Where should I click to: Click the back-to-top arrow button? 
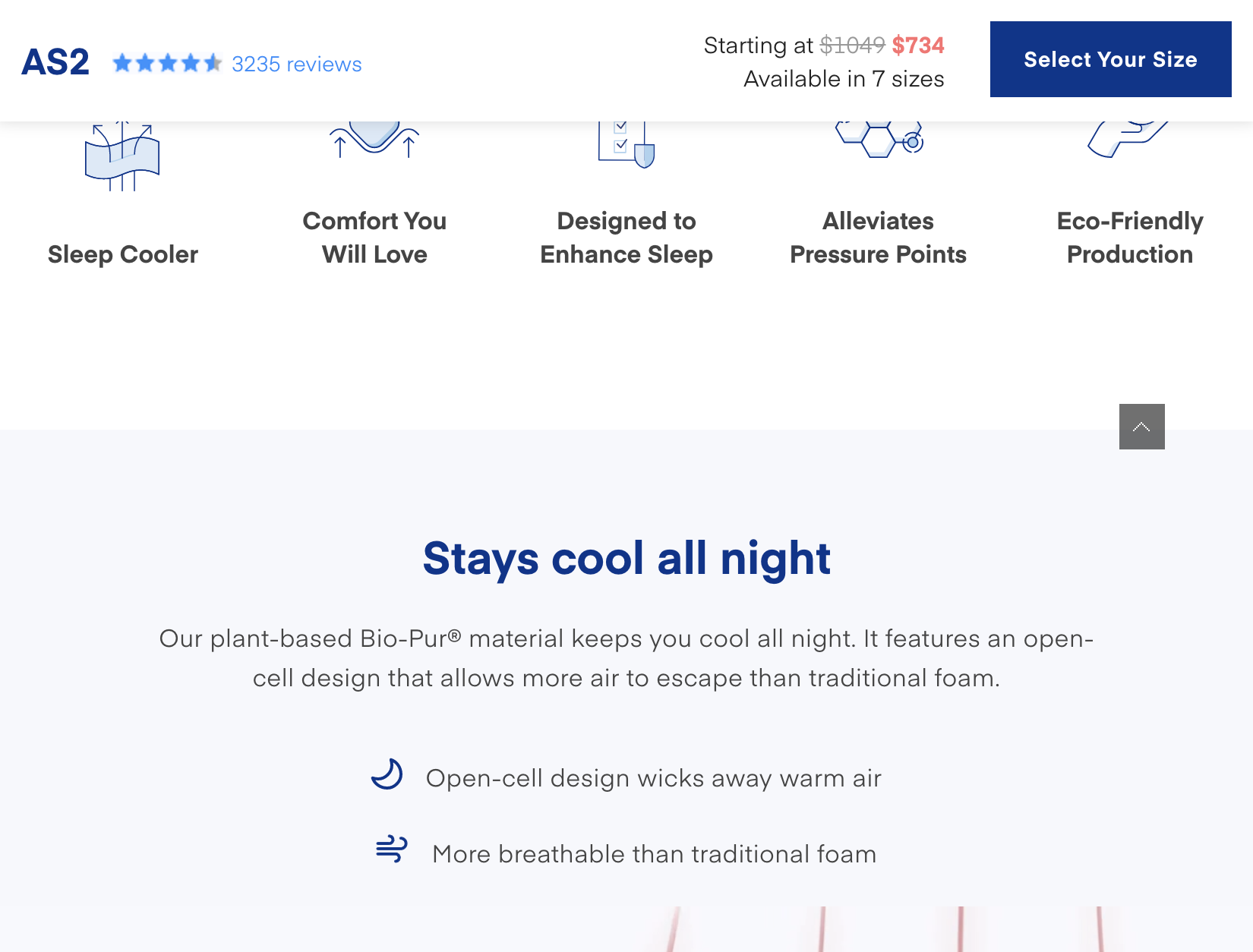(1141, 427)
